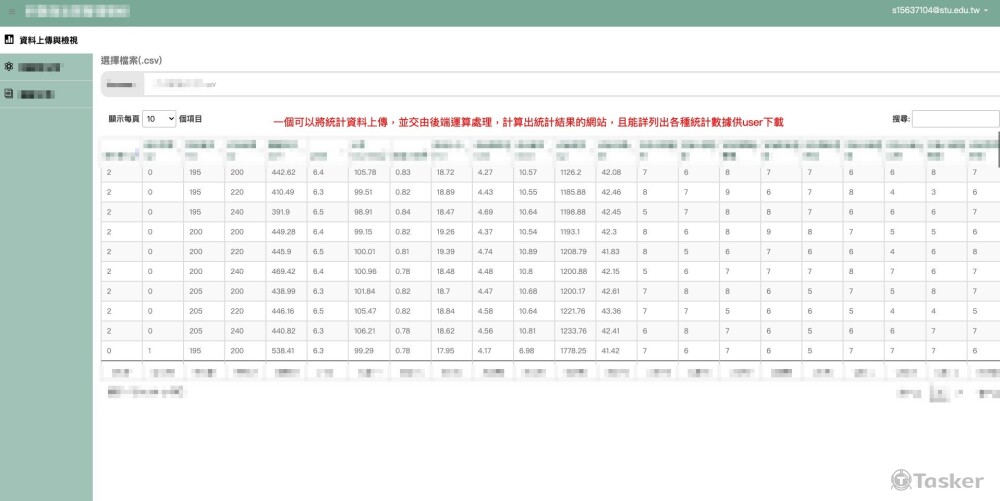The image size is (1000, 501).
Task: Click table cell 100.01
Action: pos(369,251)
